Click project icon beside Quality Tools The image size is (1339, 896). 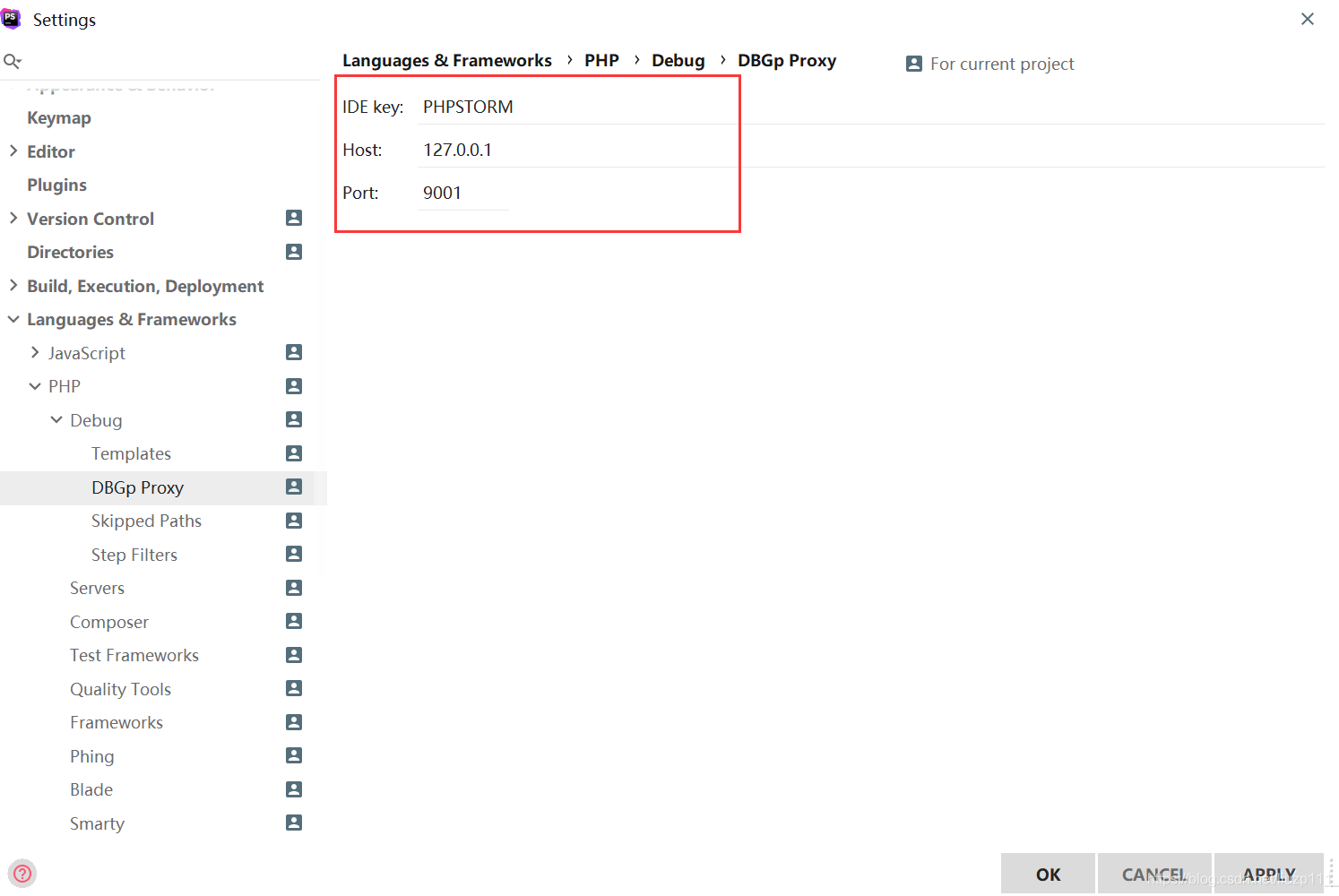(x=294, y=688)
